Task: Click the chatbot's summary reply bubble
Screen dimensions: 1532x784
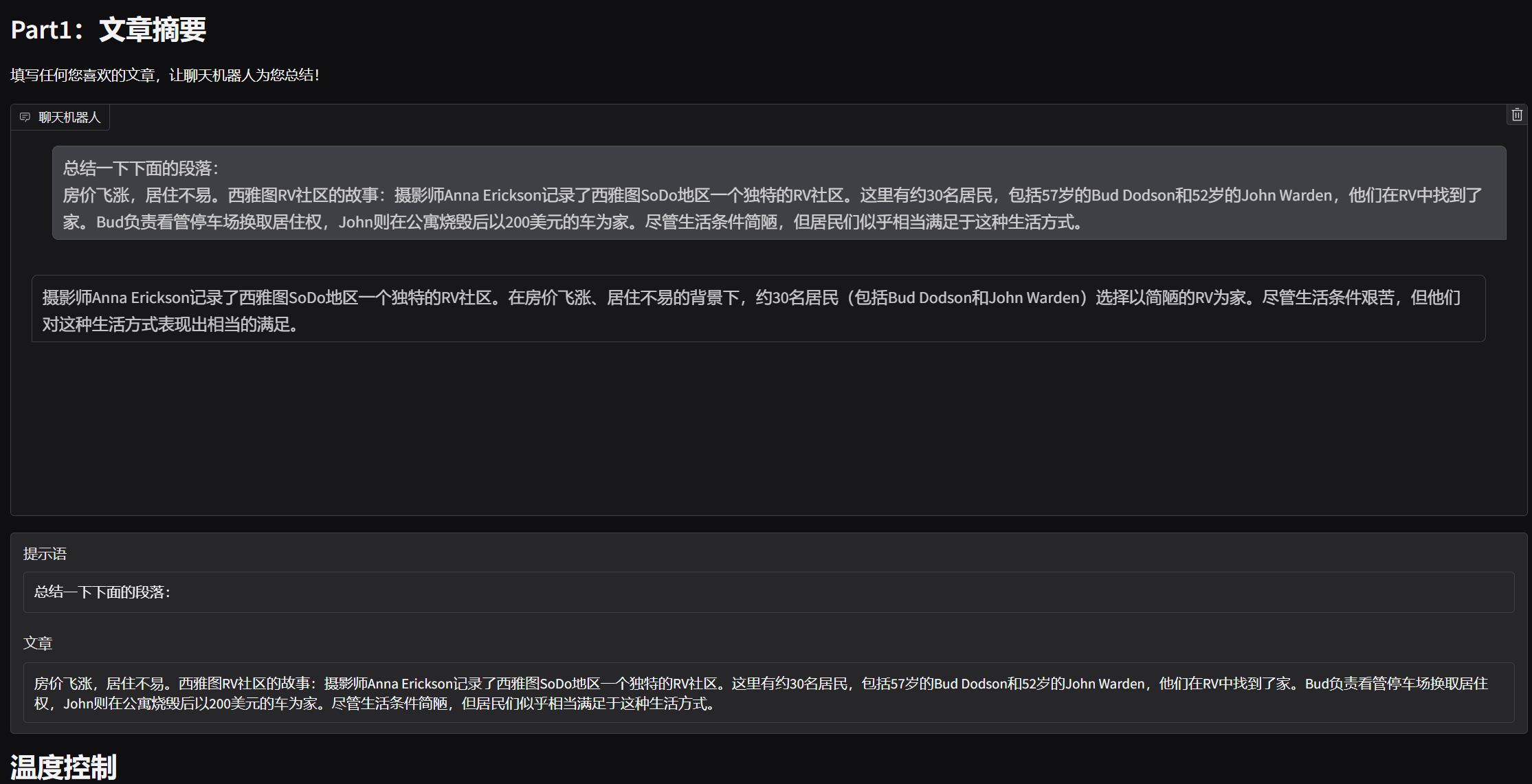Action: pyautogui.click(x=758, y=309)
